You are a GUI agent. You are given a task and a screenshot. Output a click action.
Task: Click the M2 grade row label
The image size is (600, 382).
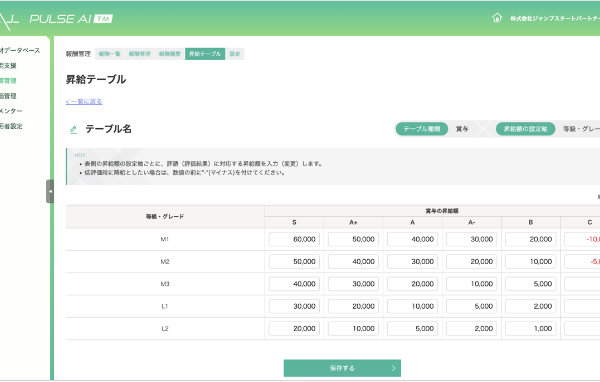tap(165, 262)
